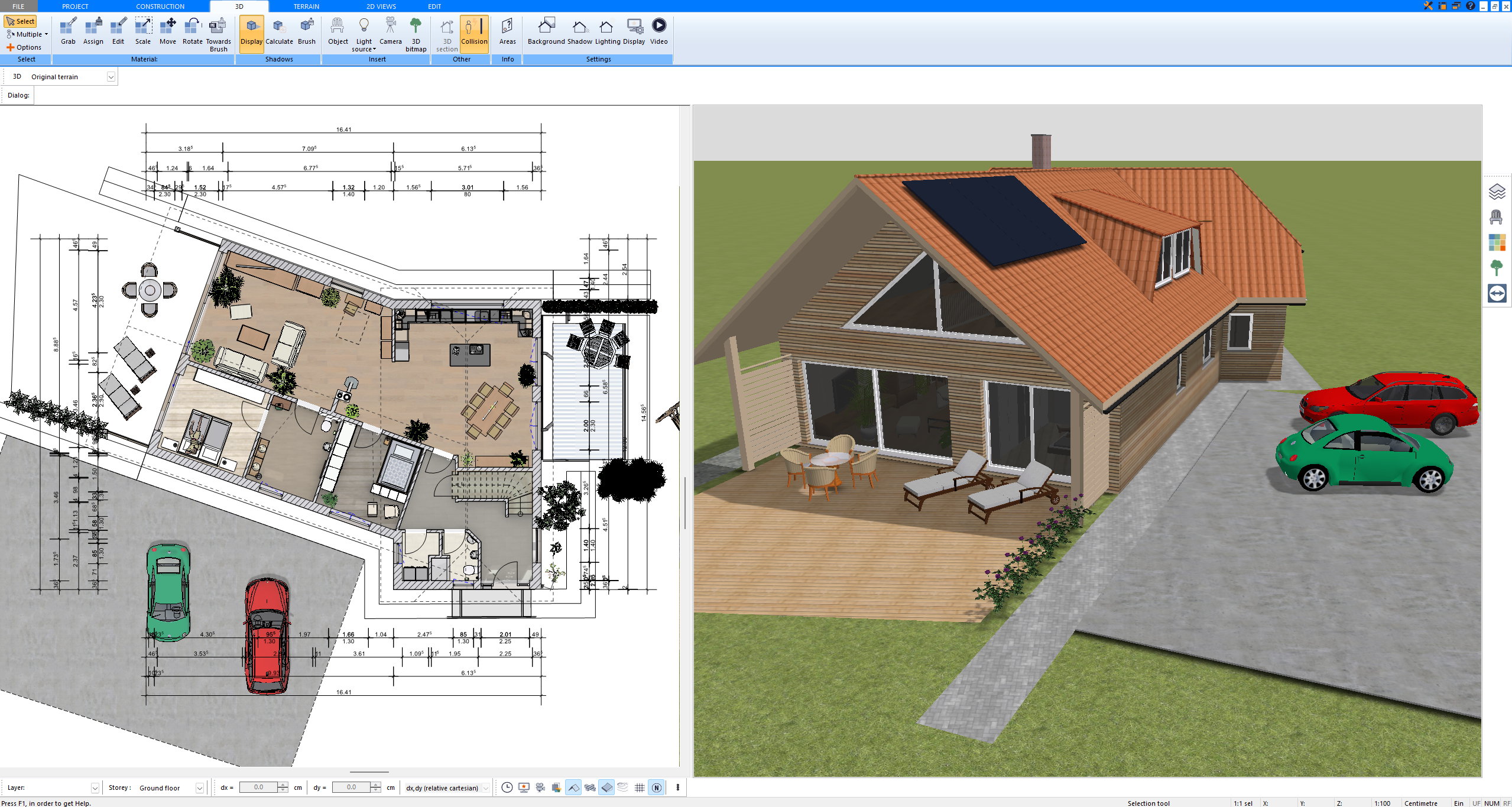Insert a 3D Object
The height and width of the screenshot is (807, 1512).
point(338,31)
